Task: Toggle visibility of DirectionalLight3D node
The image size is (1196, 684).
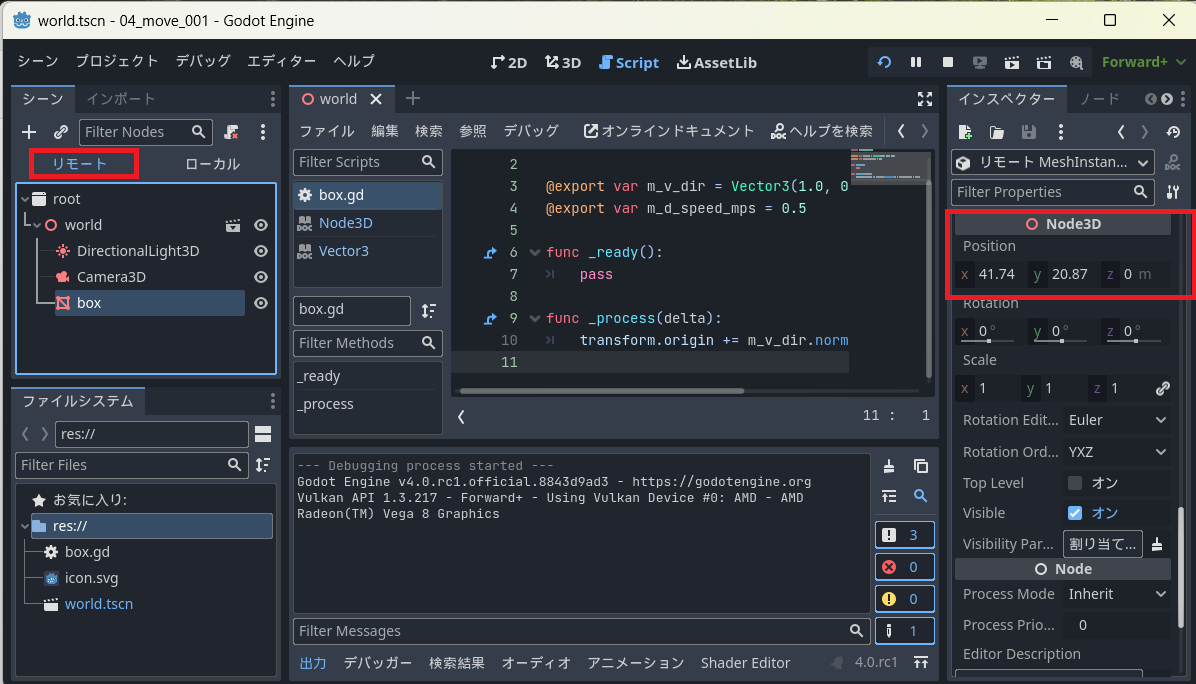Action: click(261, 251)
